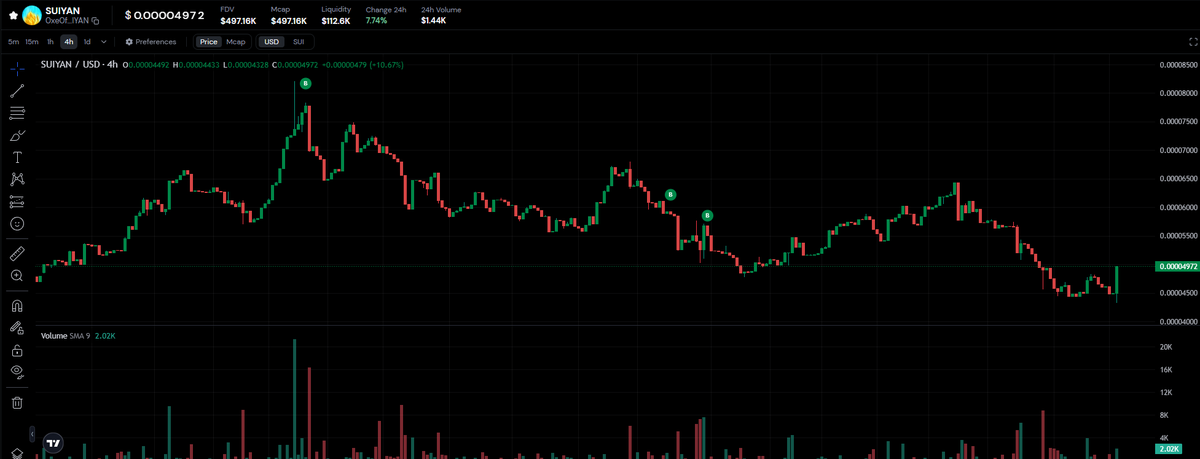The height and width of the screenshot is (459, 1200).
Task: Click the fullscreen chart icon
Action: pos(1192,42)
